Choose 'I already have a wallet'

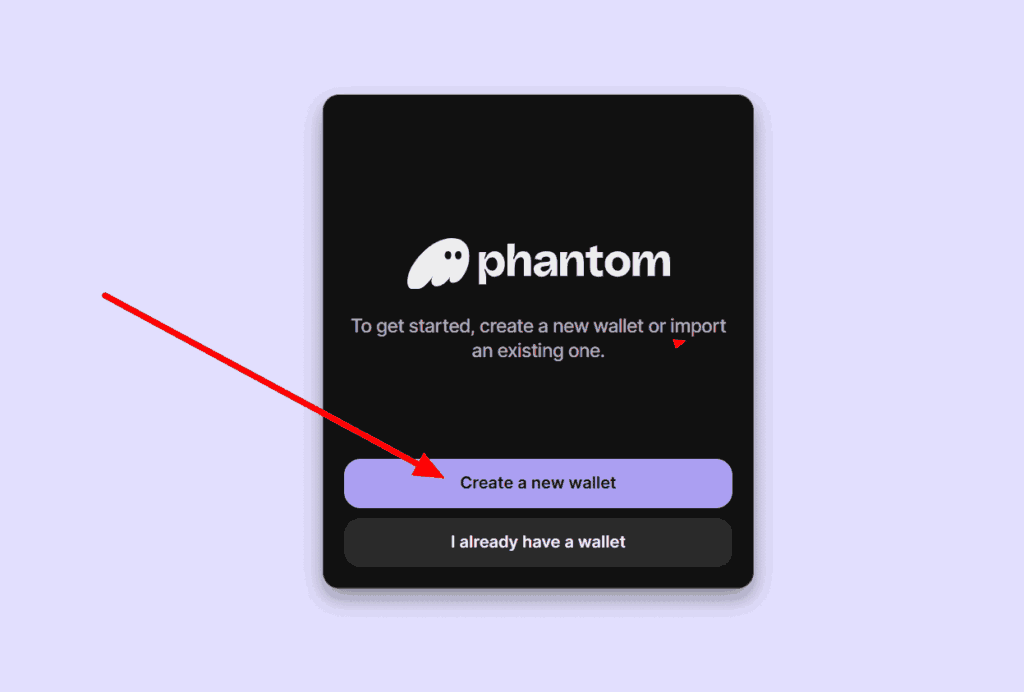(538, 543)
